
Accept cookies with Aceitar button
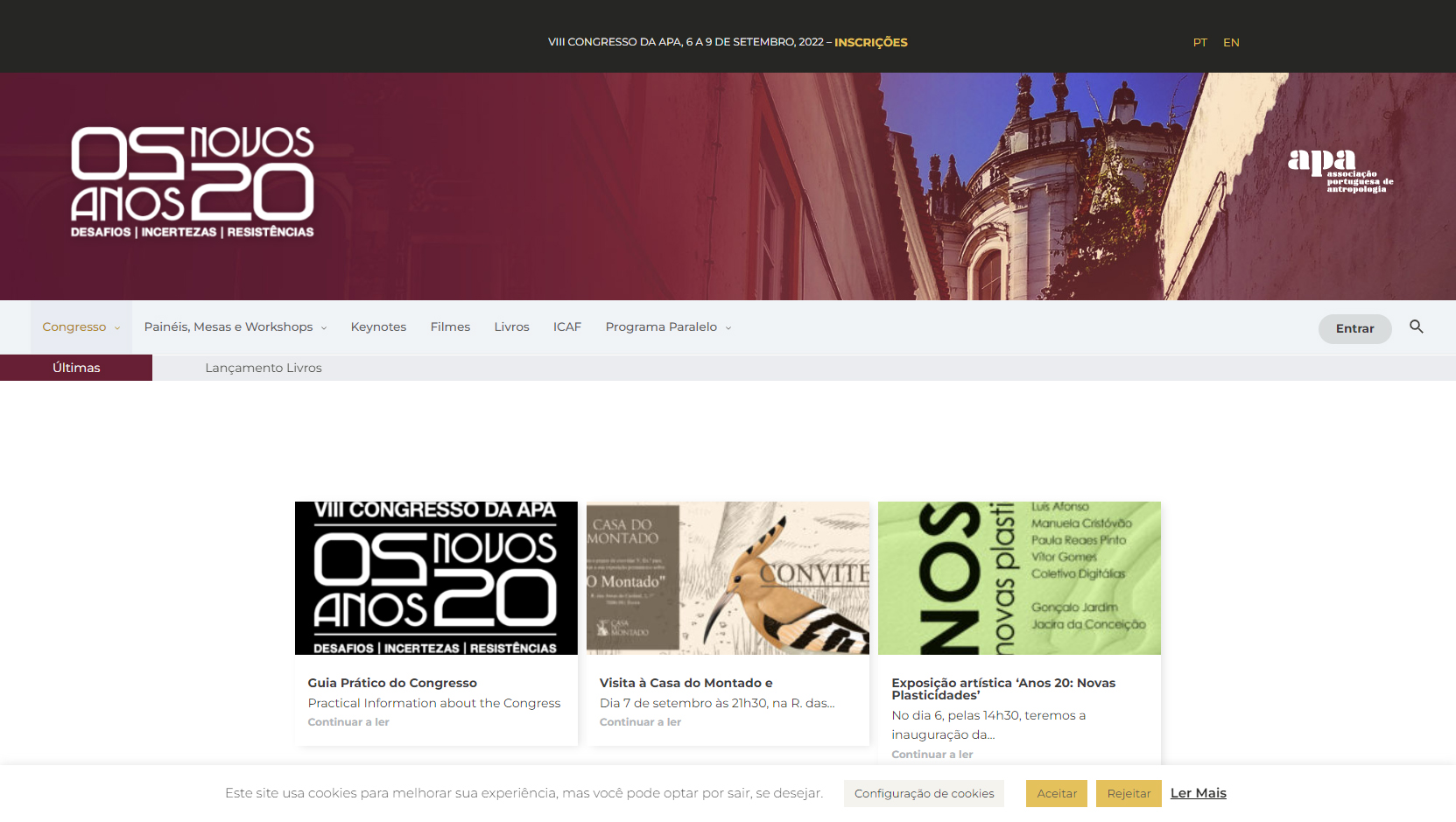point(1057,793)
